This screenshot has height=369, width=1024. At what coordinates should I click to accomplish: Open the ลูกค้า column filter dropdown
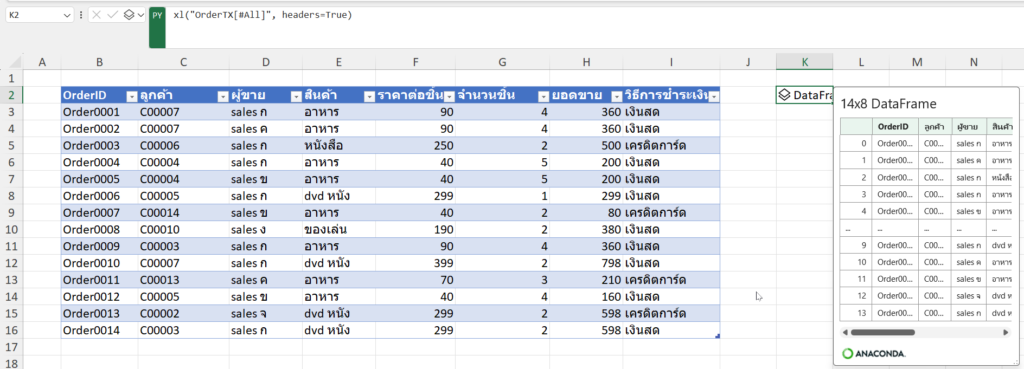[x=222, y=96]
